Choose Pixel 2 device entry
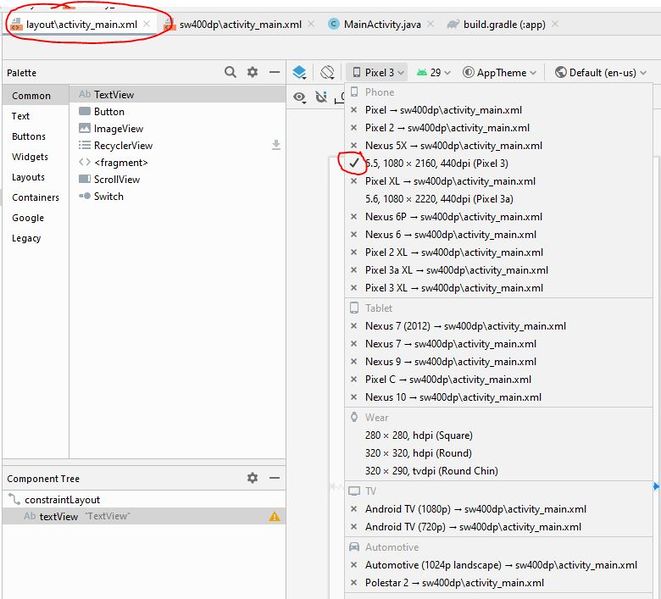Screen dimensions: 661x599 499,128
